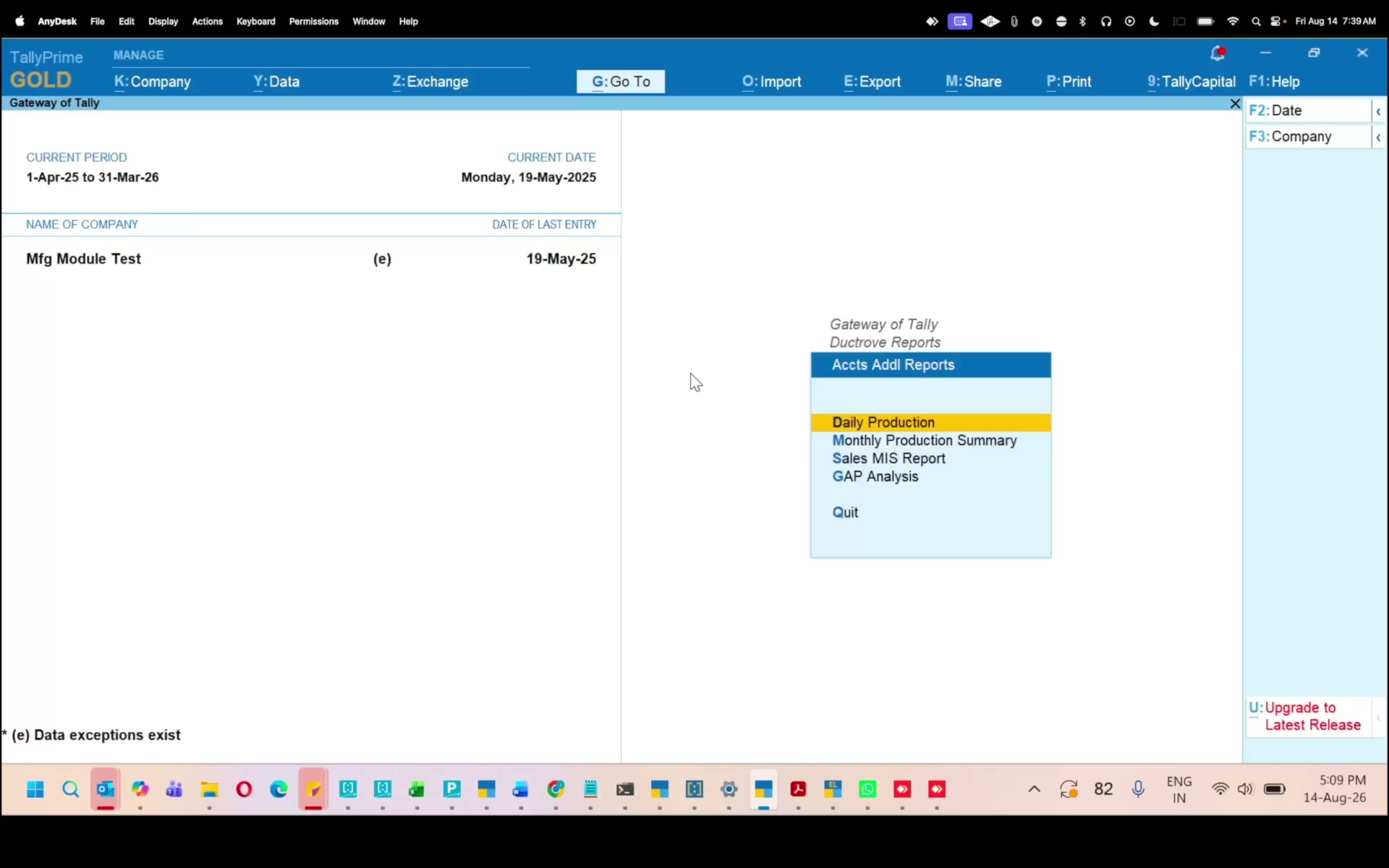
Task: Click F2: Date button
Action: click(1309, 111)
